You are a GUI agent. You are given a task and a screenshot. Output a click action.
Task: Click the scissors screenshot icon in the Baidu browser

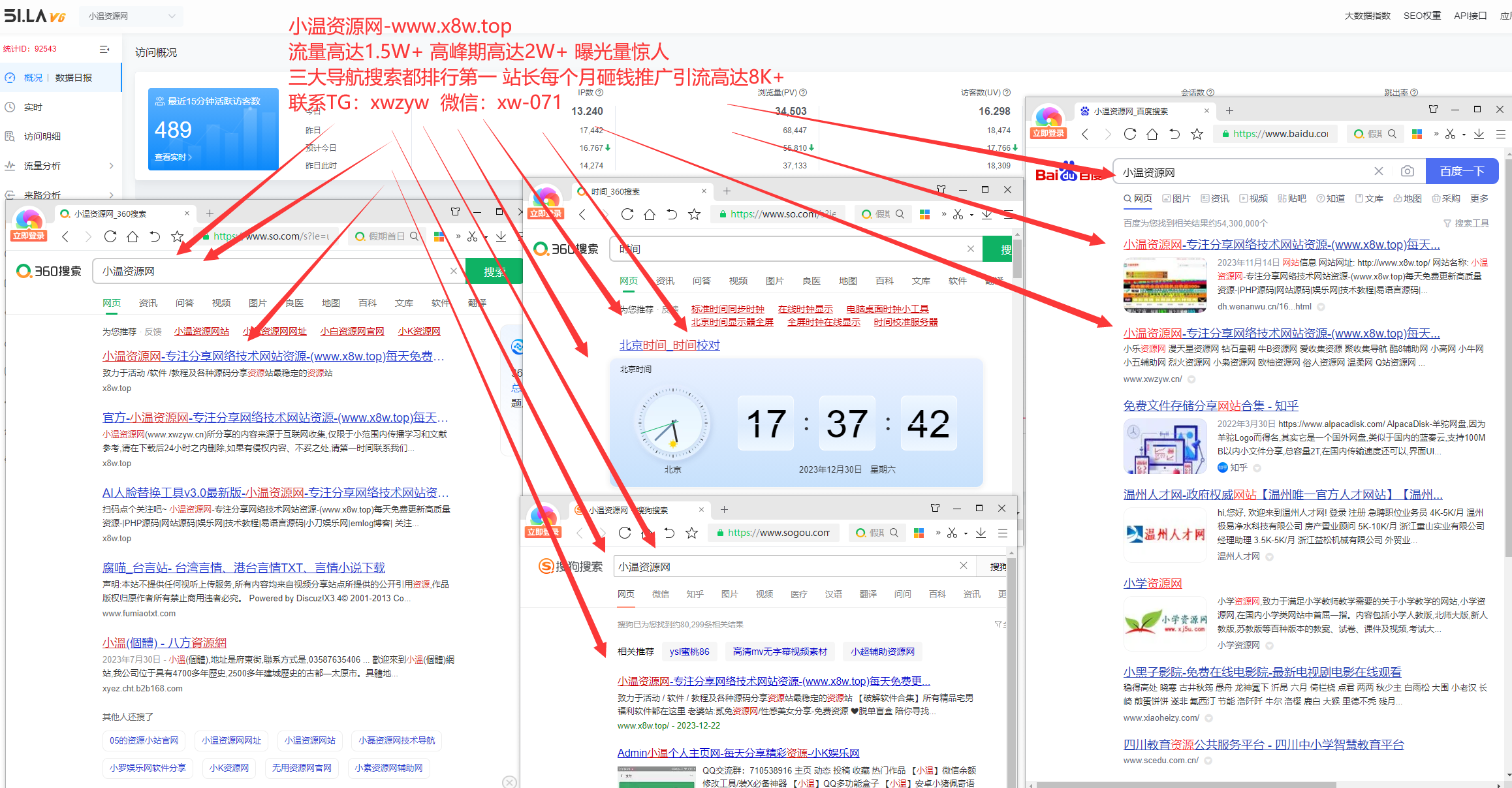pyautogui.click(x=1450, y=134)
